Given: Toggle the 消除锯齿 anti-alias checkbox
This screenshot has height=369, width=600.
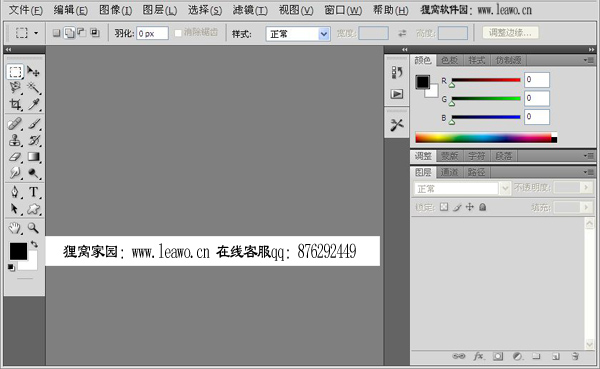Looking at the screenshot, I should pos(178,33).
